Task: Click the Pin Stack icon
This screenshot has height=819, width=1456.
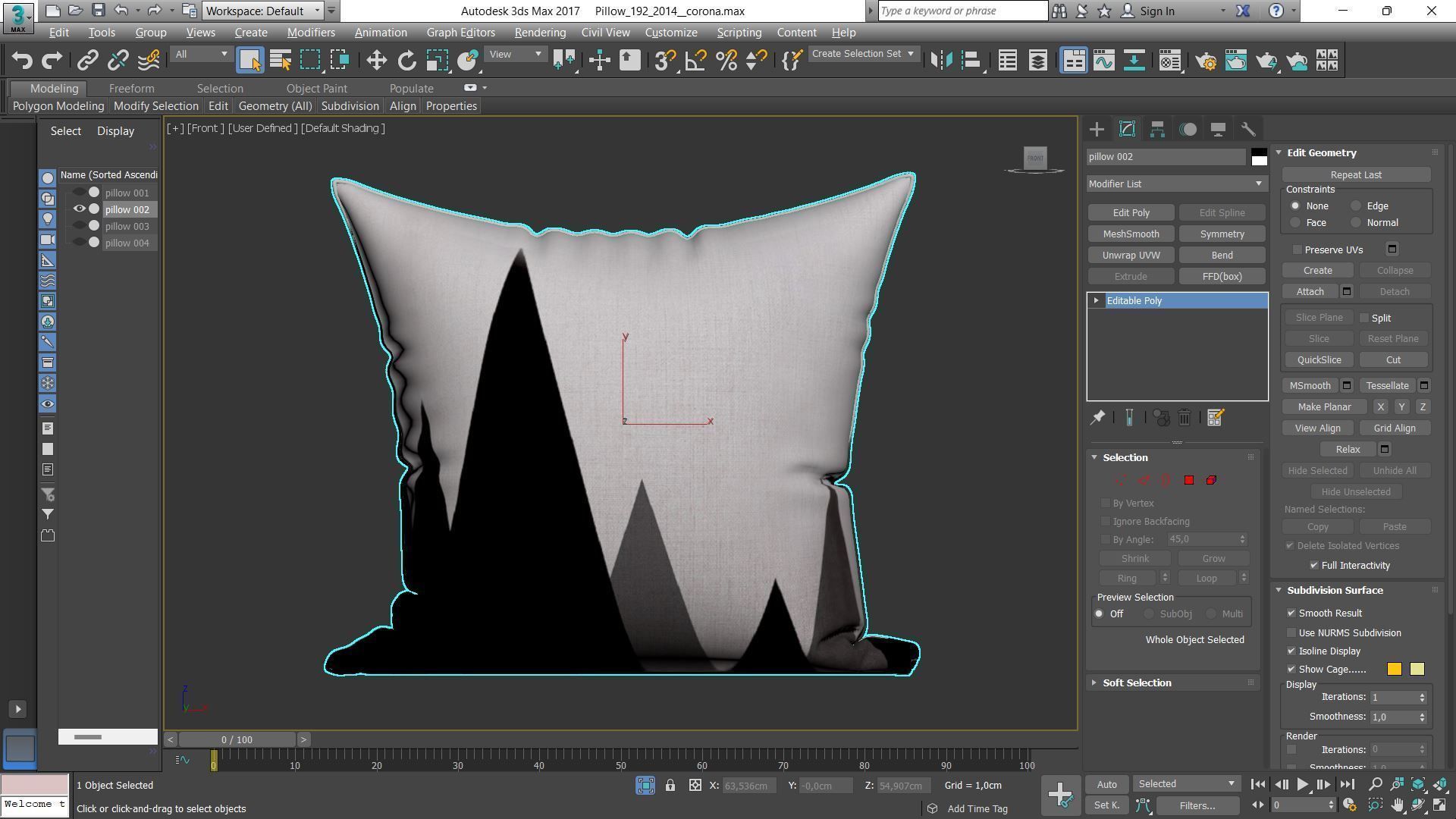Action: coord(1097,418)
